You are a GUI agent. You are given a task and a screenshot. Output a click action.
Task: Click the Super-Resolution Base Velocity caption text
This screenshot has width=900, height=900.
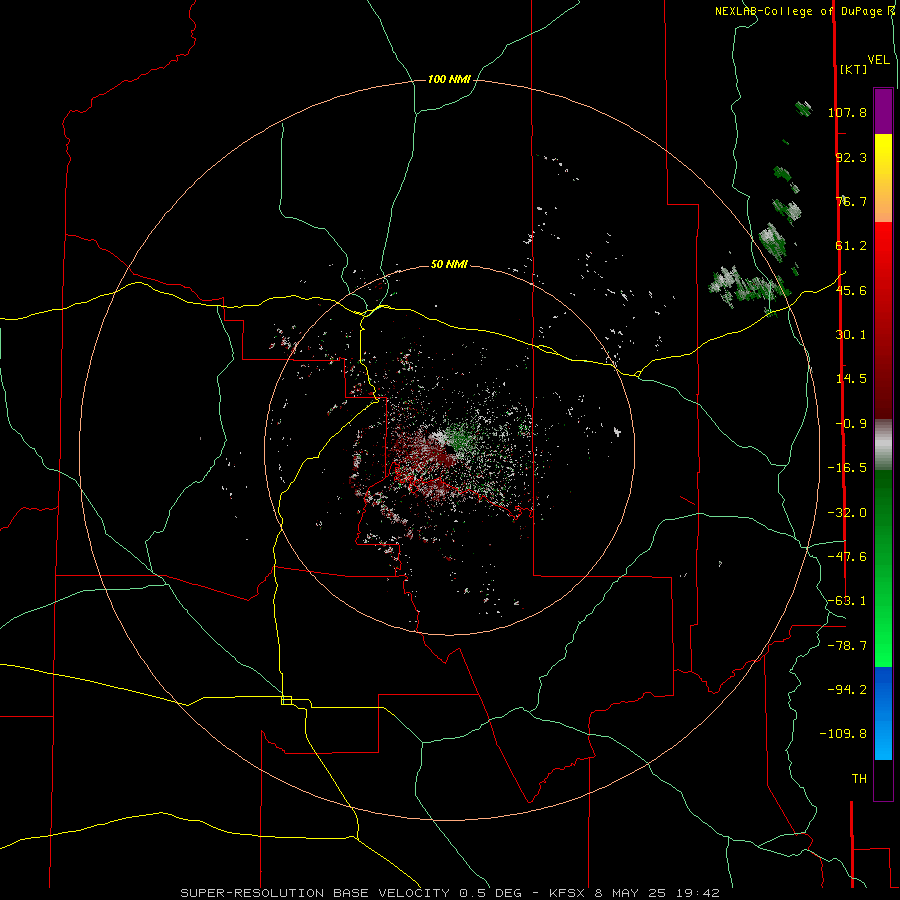(x=449, y=893)
